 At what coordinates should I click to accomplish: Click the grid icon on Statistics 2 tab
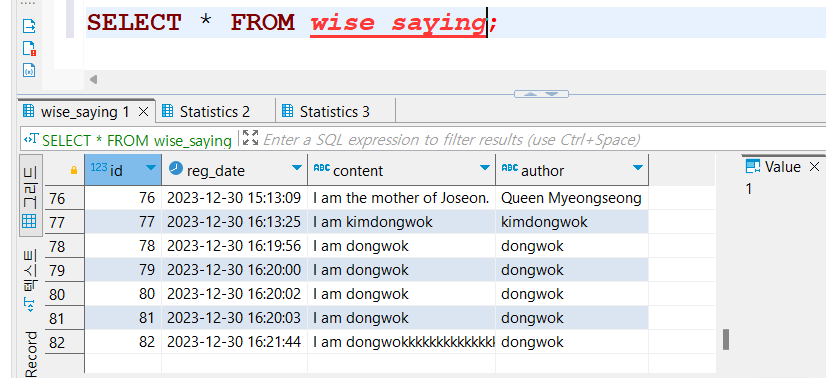pos(168,112)
